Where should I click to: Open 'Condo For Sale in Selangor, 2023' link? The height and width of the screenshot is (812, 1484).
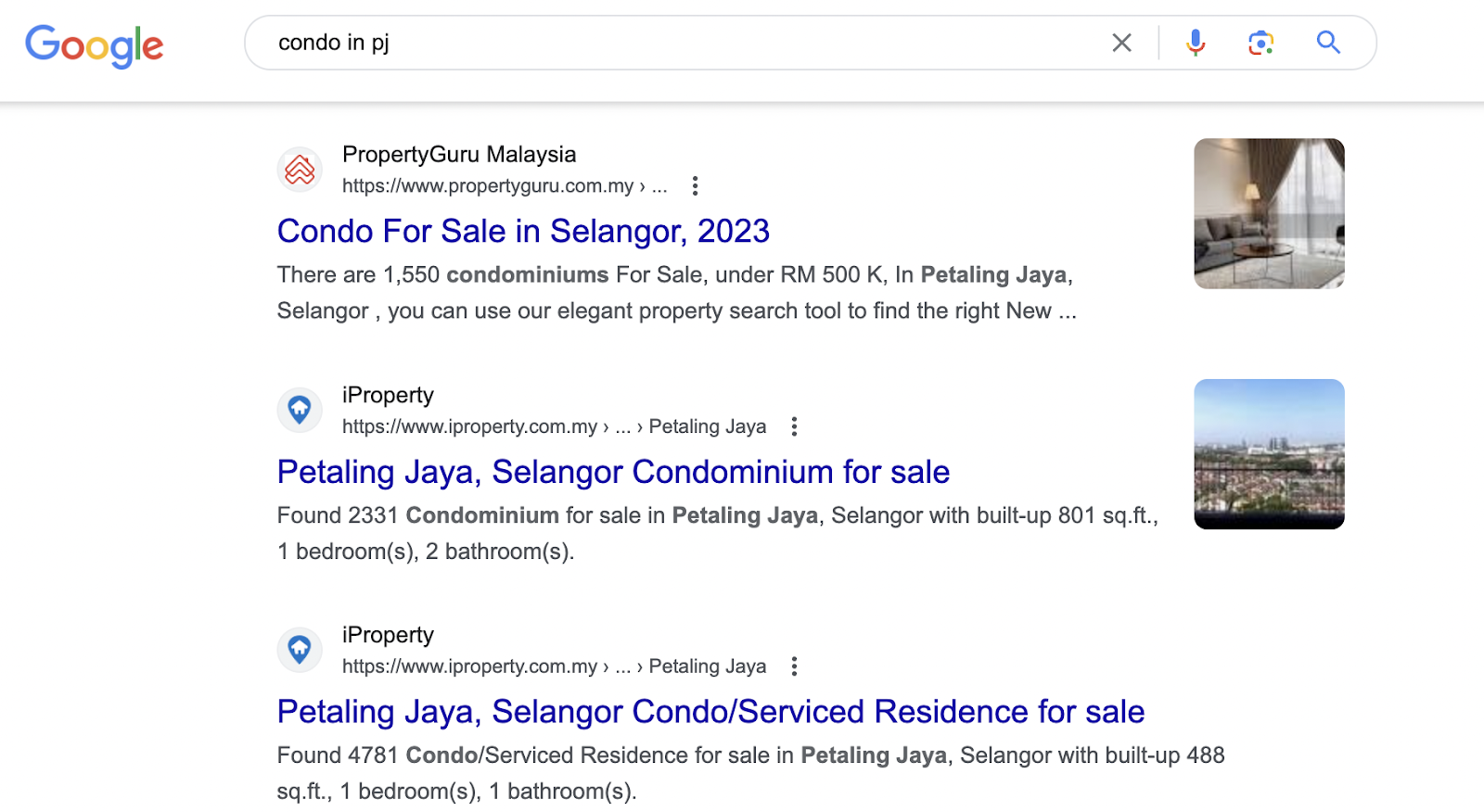[523, 231]
